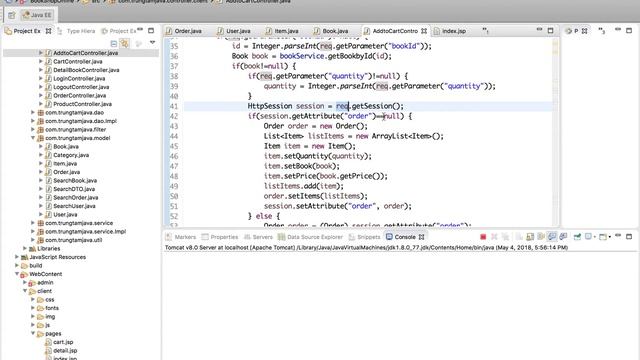The width and height of the screenshot is (640, 360).
Task: Collapse the pages folder
Action: pos(33,333)
